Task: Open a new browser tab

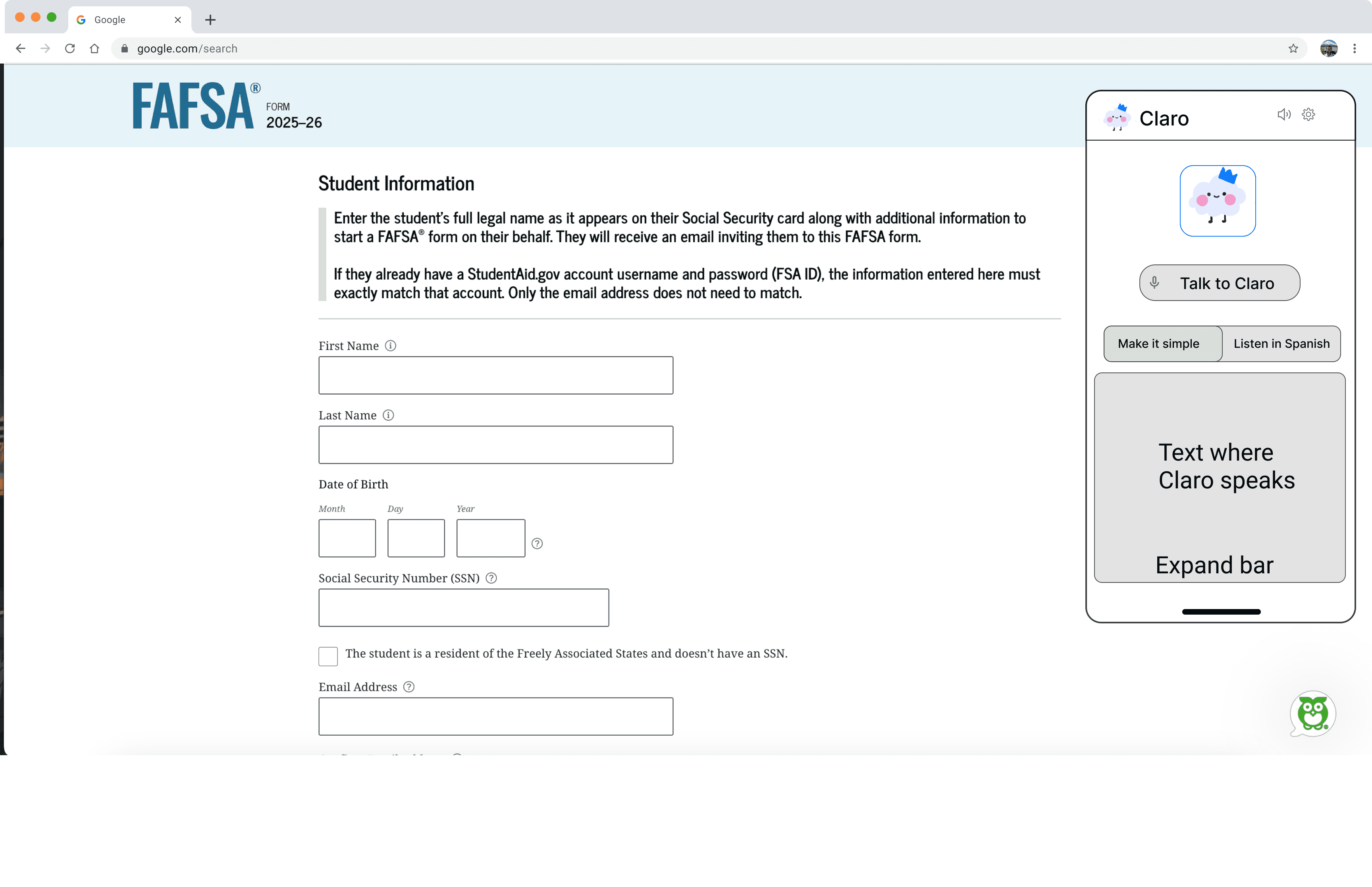Action: pos(210,20)
